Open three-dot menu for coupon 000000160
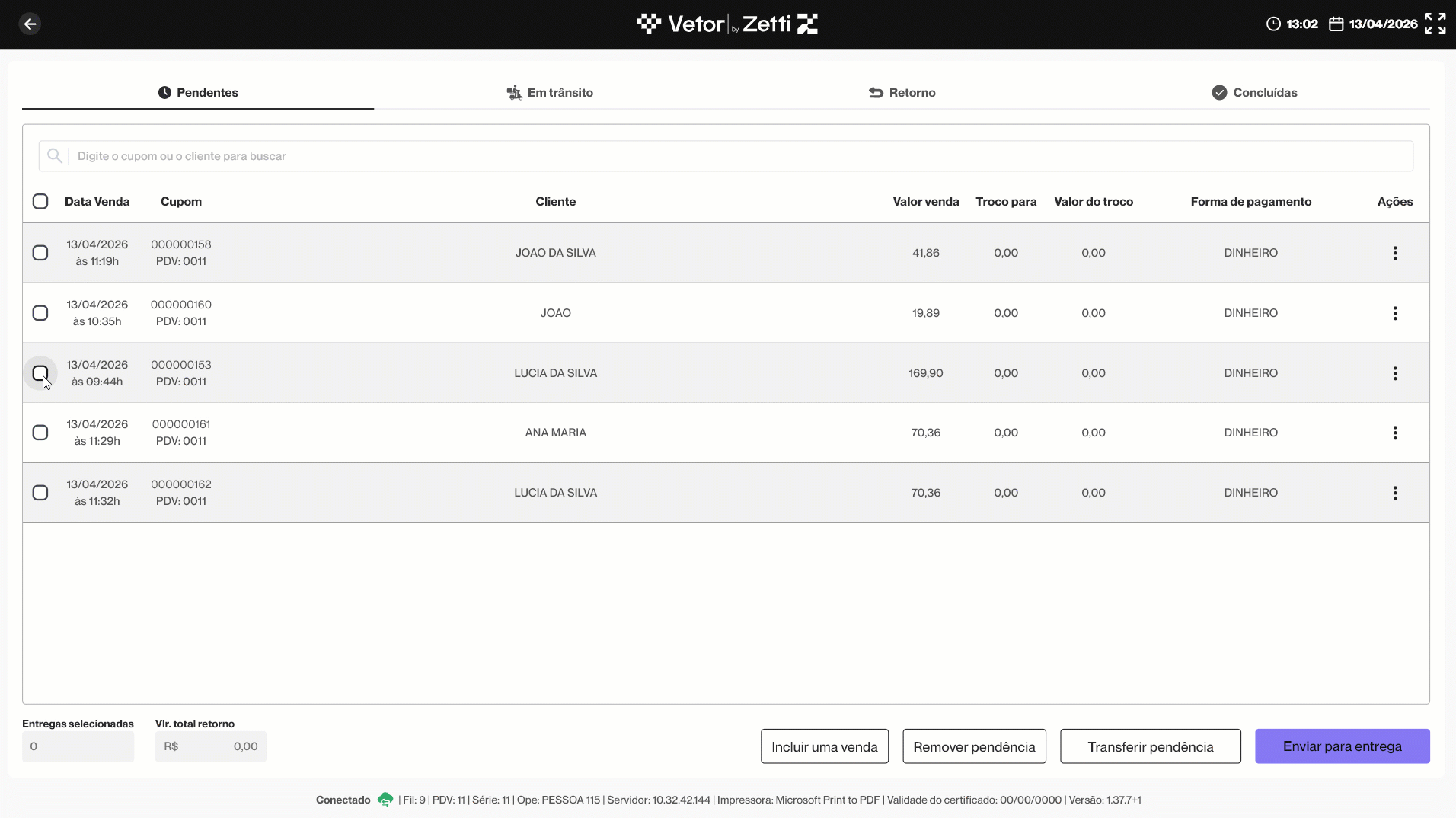The width and height of the screenshot is (1456, 818). 1395,313
